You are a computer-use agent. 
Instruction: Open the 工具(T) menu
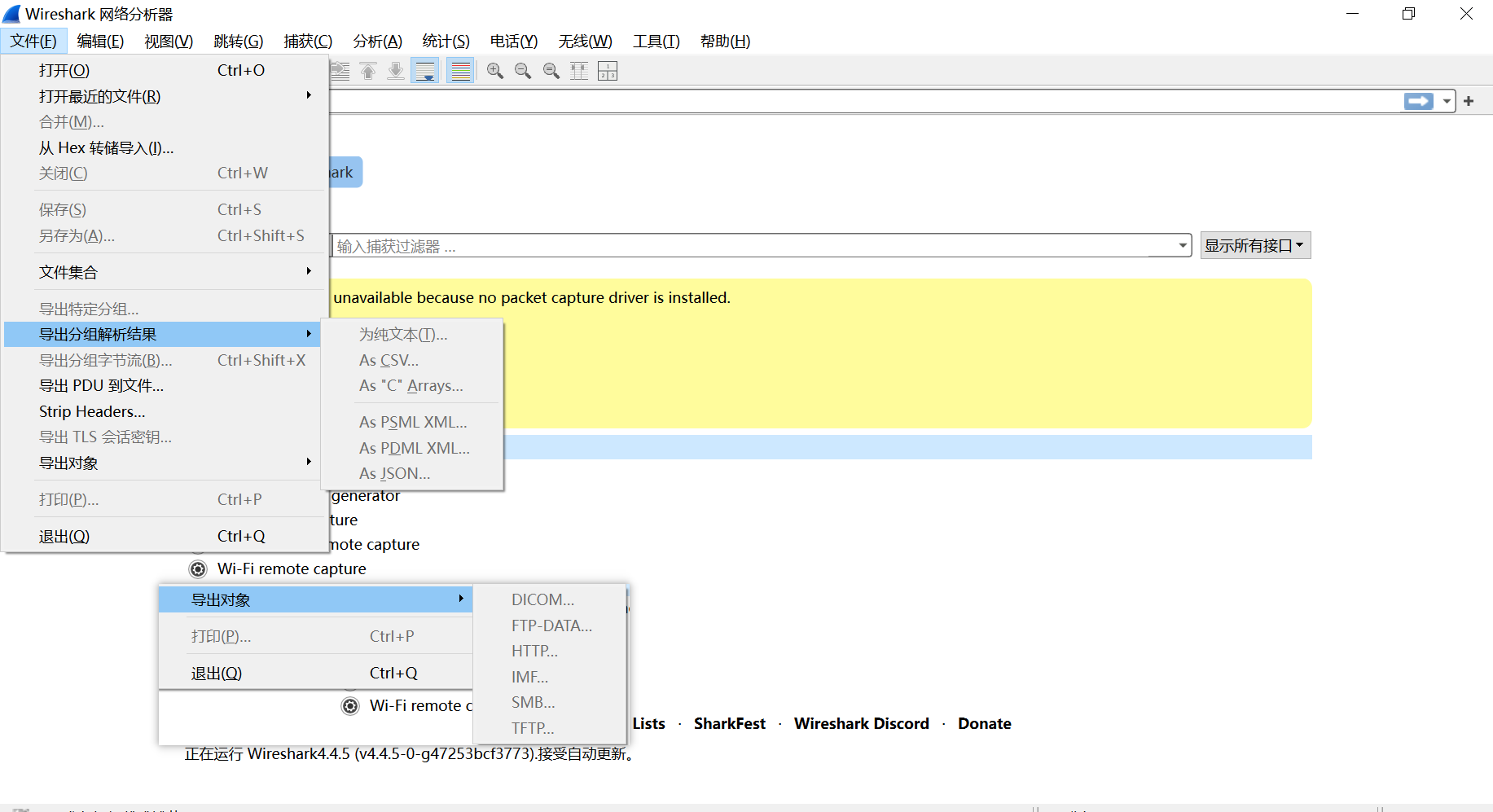tap(656, 41)
